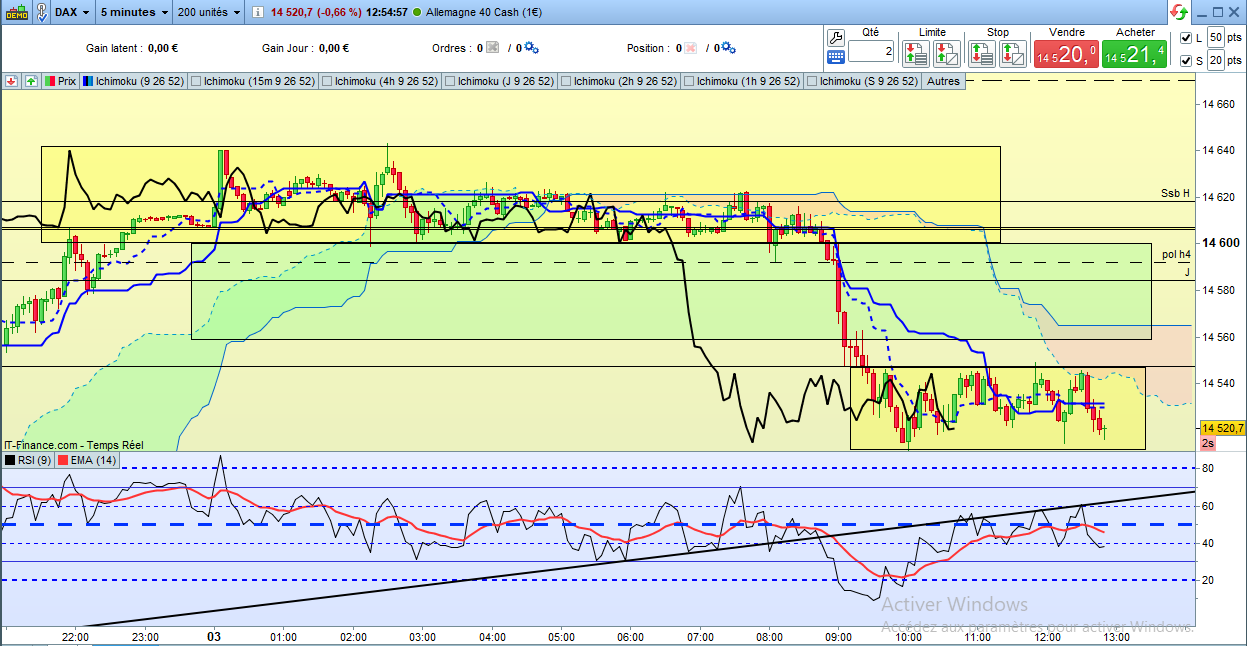The image size is (1247, 646).
Task: Click second Limite order icon
Action: click(945, 53)
